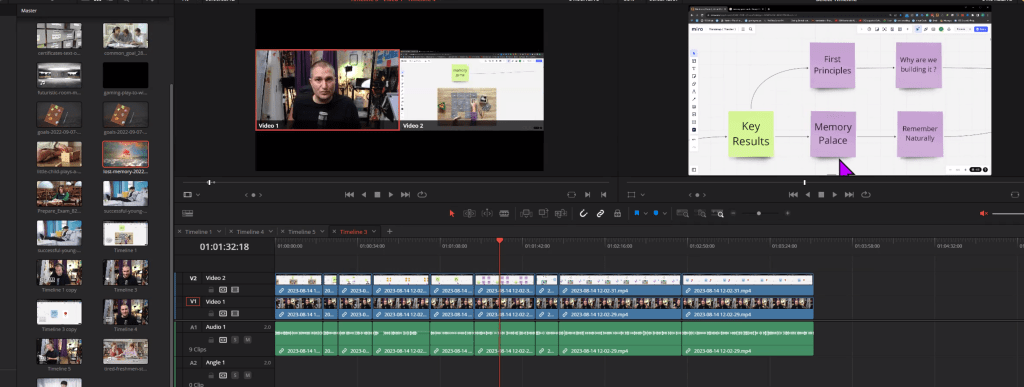
Task: Go to last frame in source viewer
Action: coord(406,194)
